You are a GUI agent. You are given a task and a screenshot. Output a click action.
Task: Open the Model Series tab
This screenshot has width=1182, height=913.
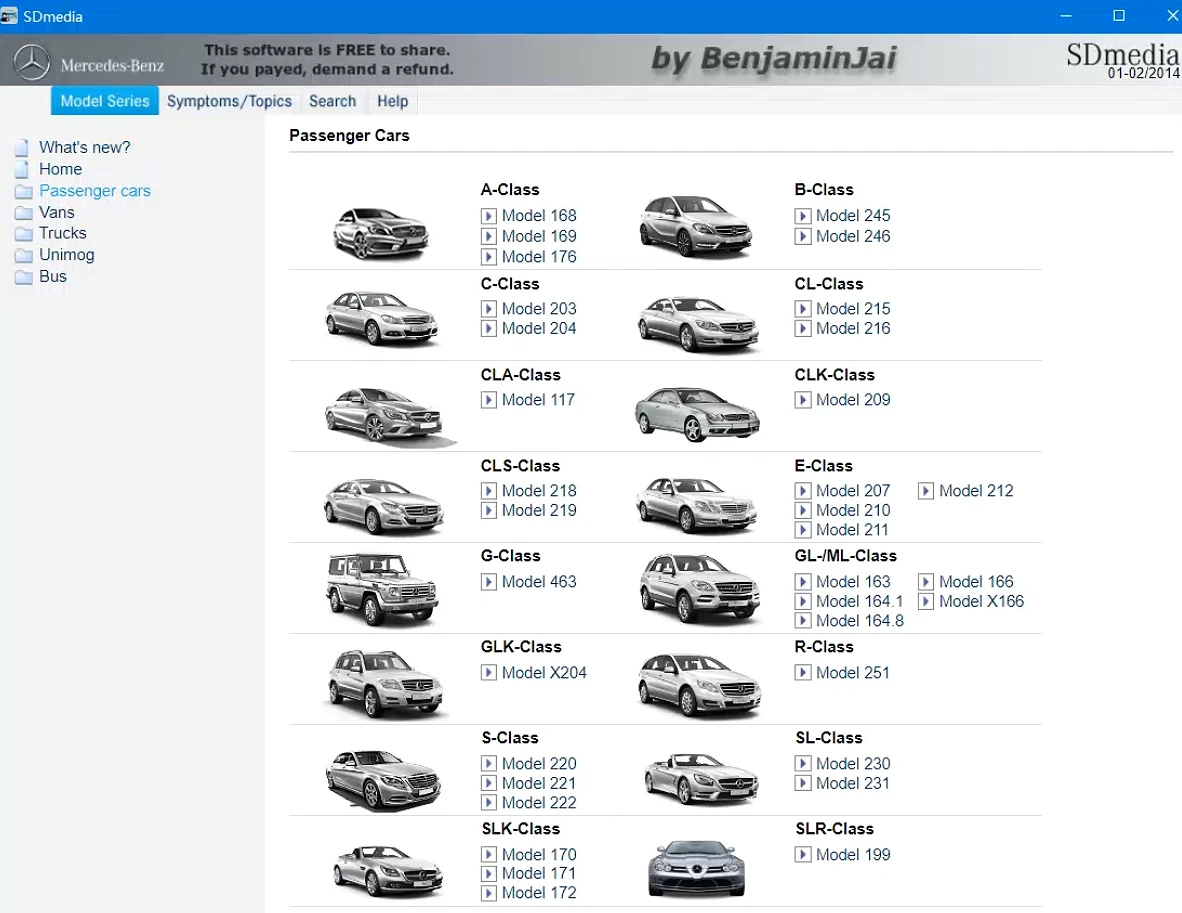click(x=105, y=101)
